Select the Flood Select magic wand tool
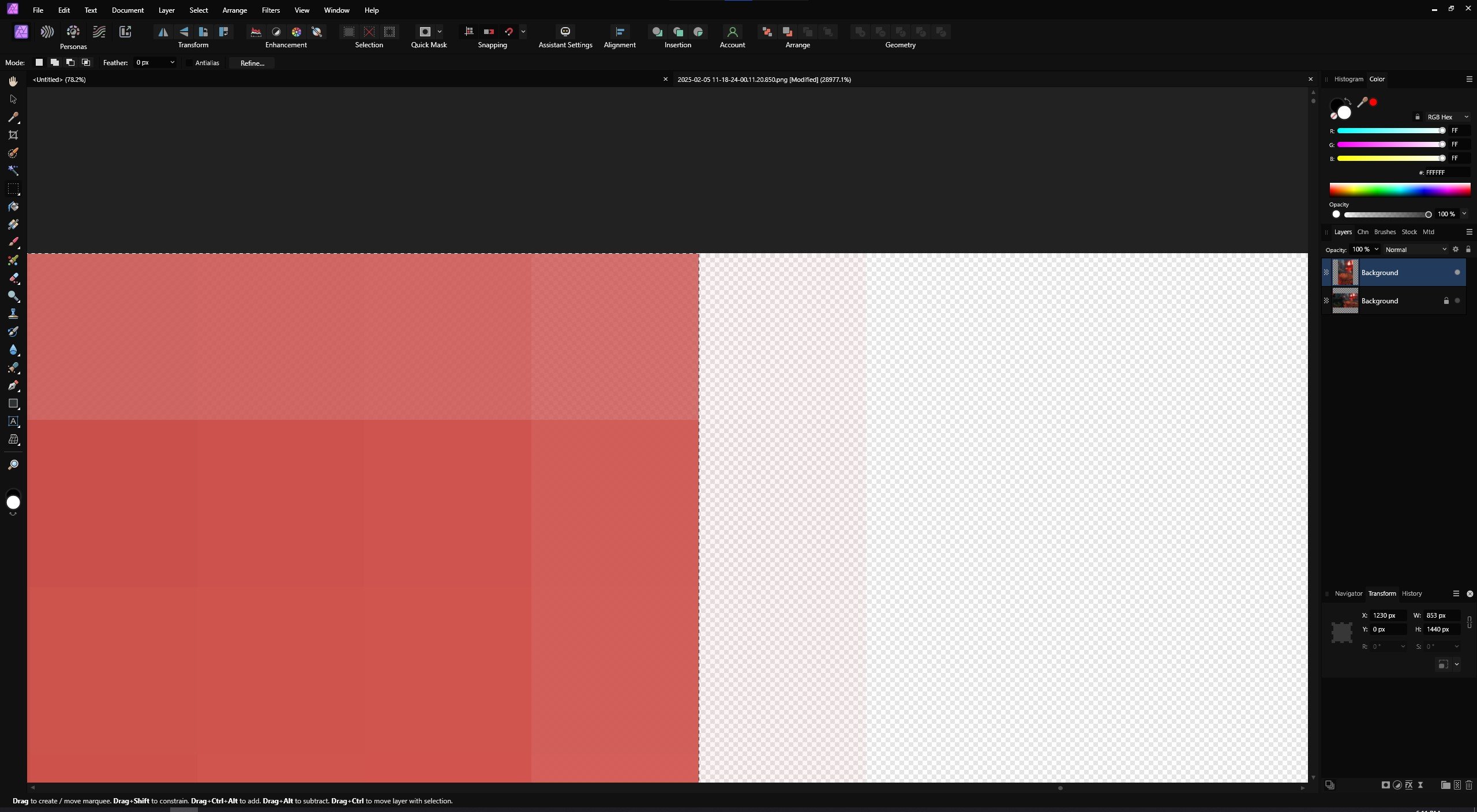The image size is (1477, 812). pos(13,171)
